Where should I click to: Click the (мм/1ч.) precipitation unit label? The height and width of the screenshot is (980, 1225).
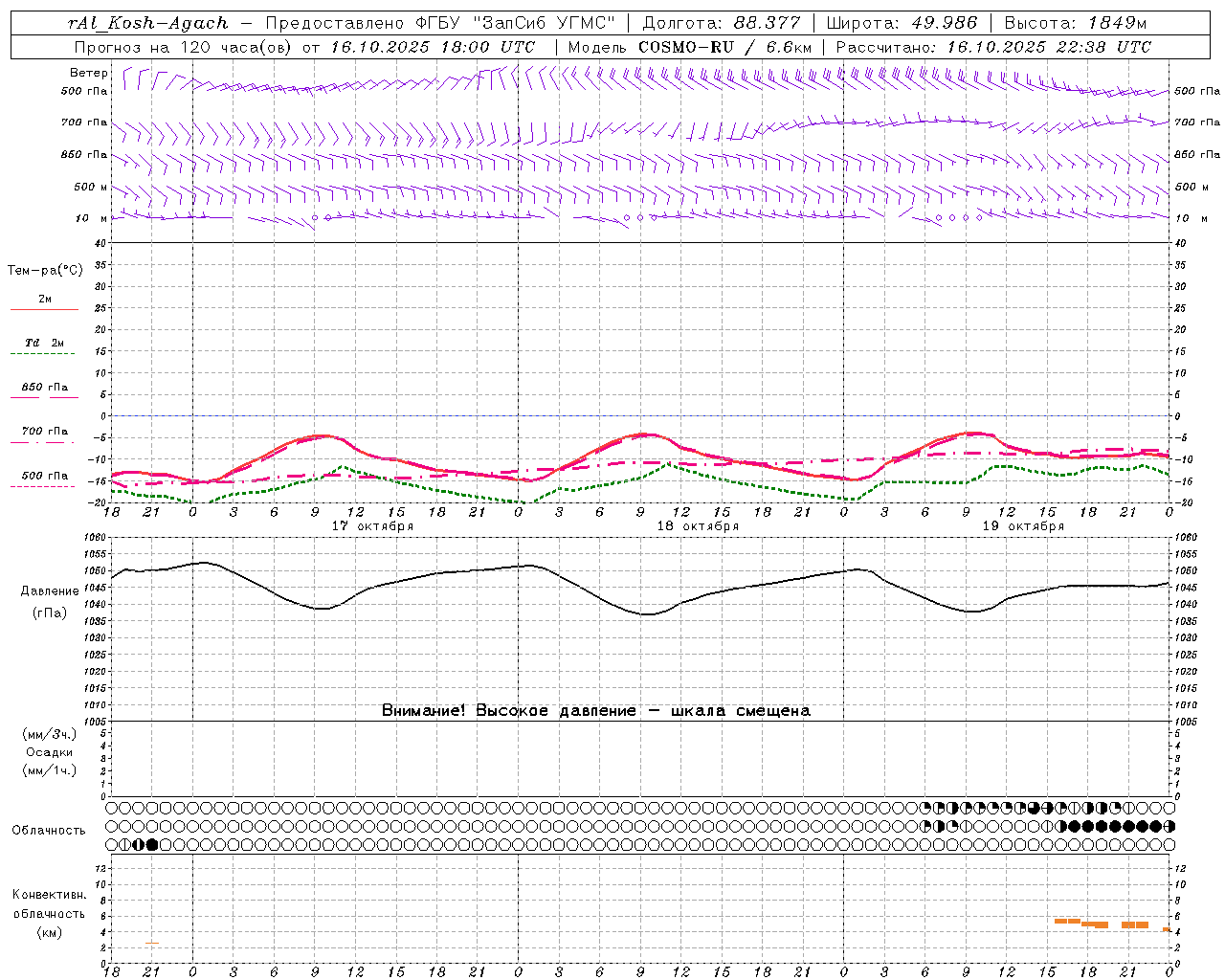pyautogui.click(x=49, y=770)
